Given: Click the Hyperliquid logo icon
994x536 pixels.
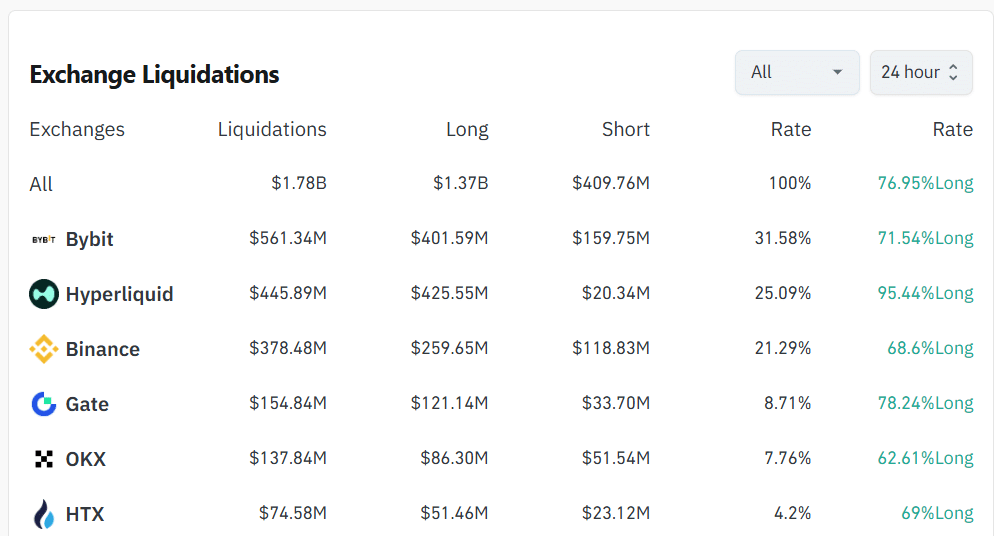Looking at the screenshot, I should click(44, 294).
